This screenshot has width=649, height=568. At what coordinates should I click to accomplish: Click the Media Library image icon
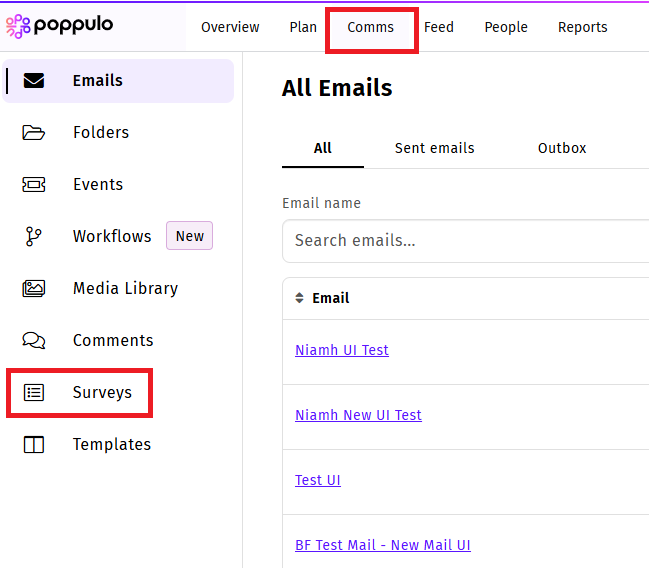point(34,289)
